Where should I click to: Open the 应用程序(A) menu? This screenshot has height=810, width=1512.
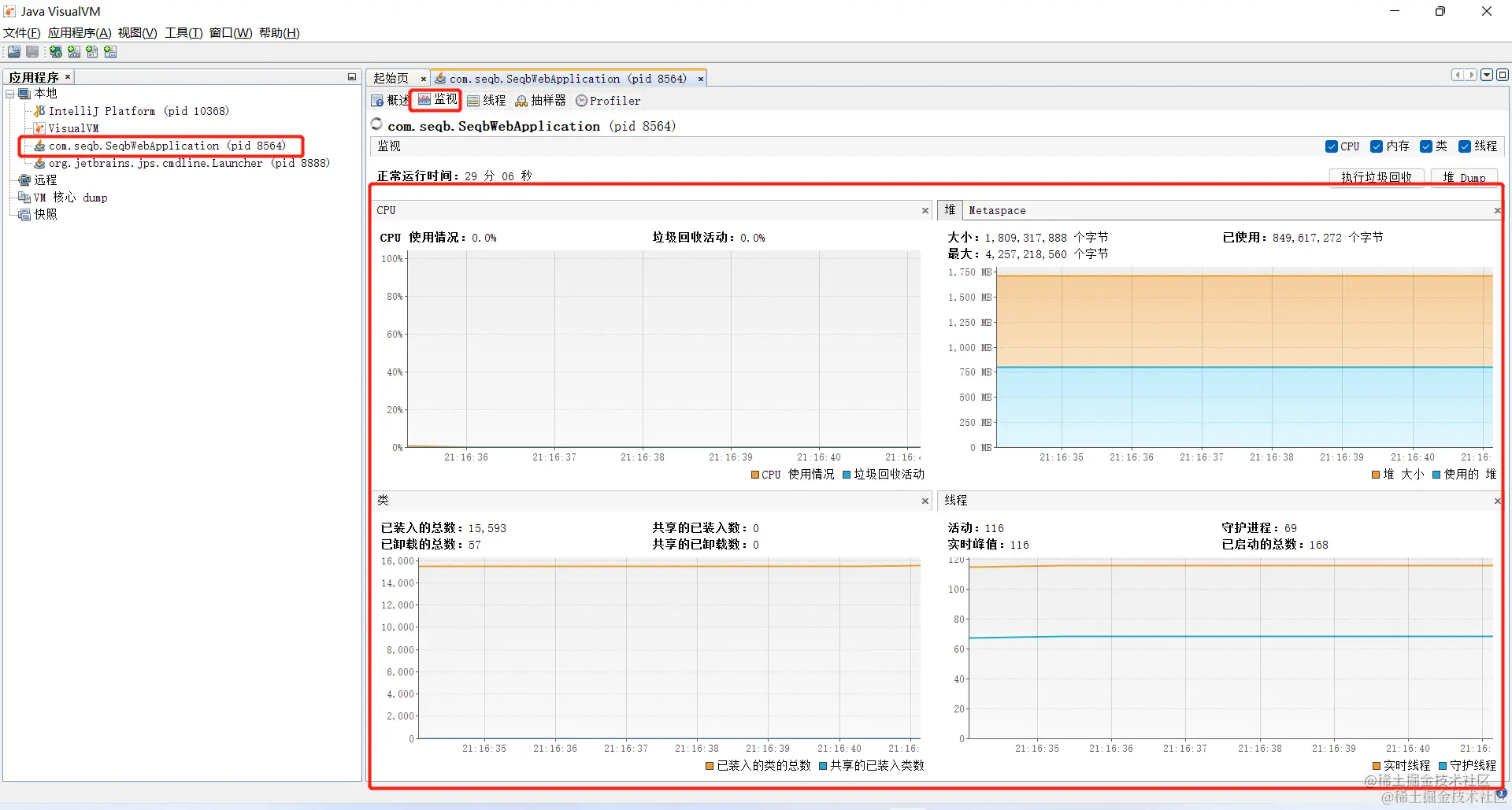[80, 33]
